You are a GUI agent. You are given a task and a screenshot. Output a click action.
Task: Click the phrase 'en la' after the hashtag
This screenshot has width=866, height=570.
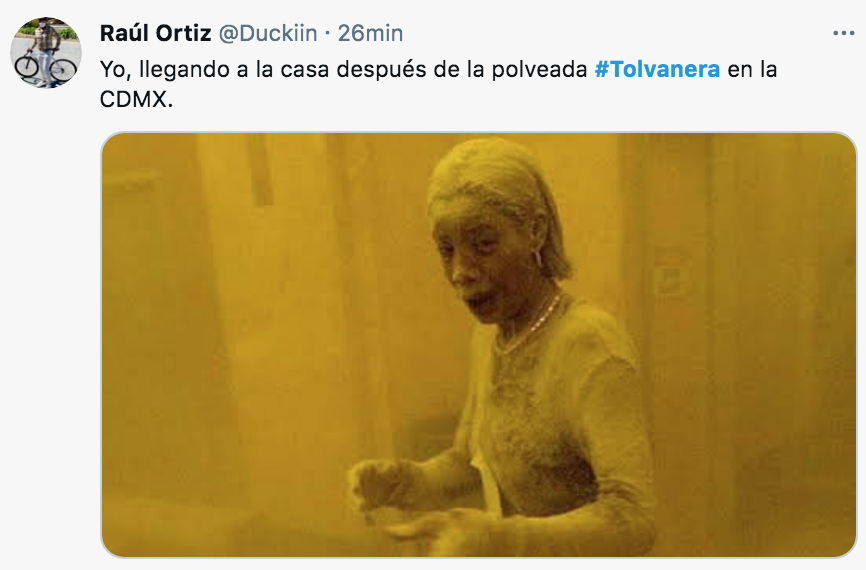(x=752, y=70)
